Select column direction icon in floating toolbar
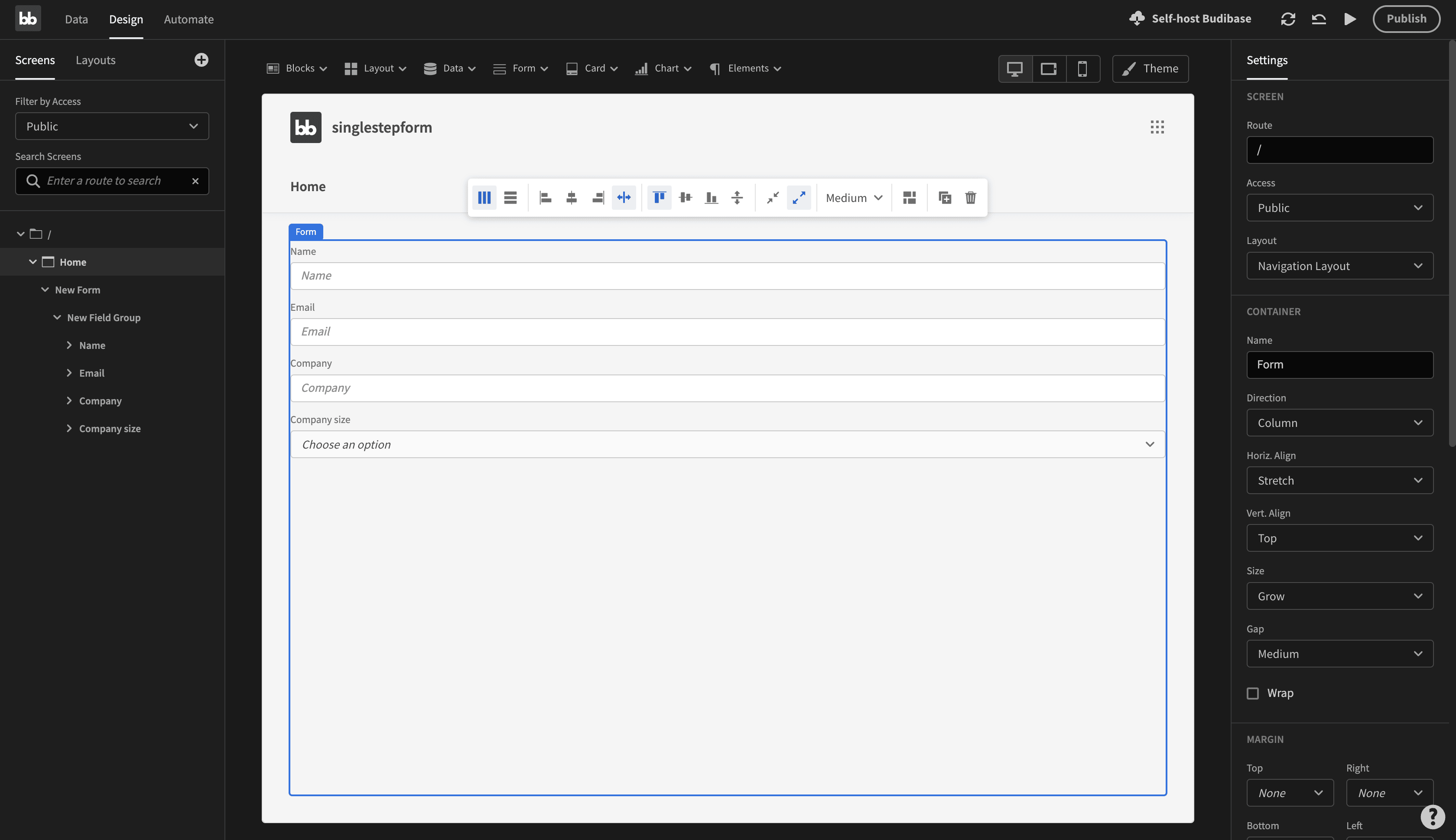Screen dimensions: 1456x840 point(484,197)
